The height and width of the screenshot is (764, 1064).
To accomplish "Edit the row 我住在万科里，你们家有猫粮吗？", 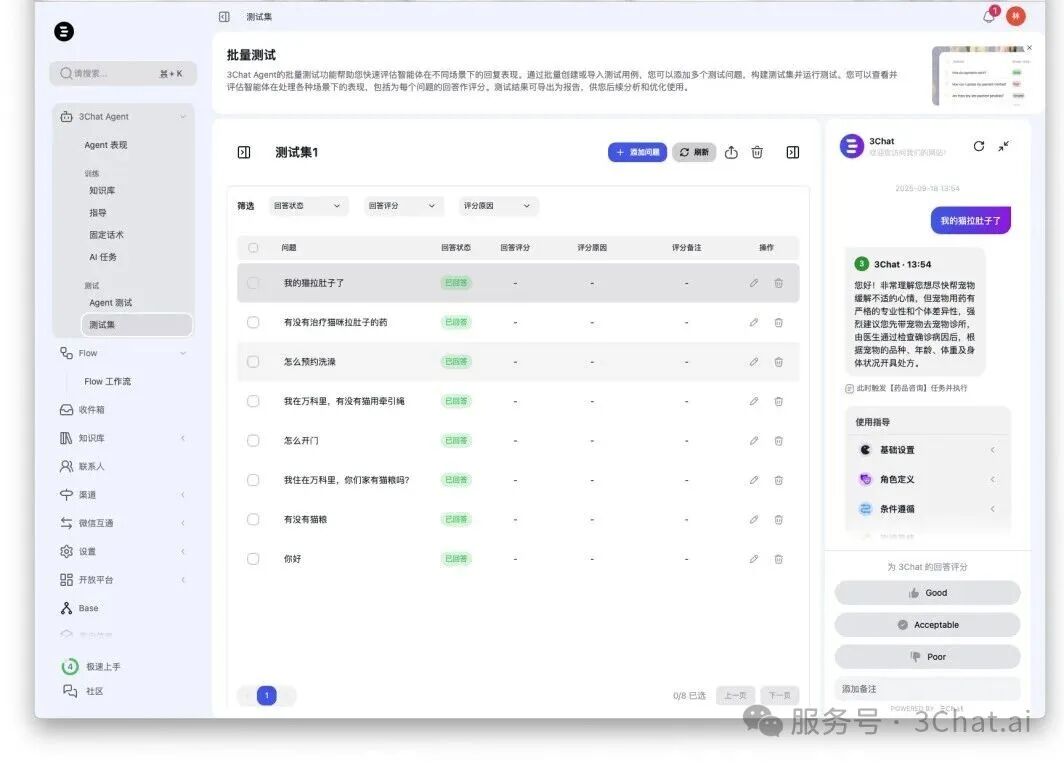I will (754, 480).
